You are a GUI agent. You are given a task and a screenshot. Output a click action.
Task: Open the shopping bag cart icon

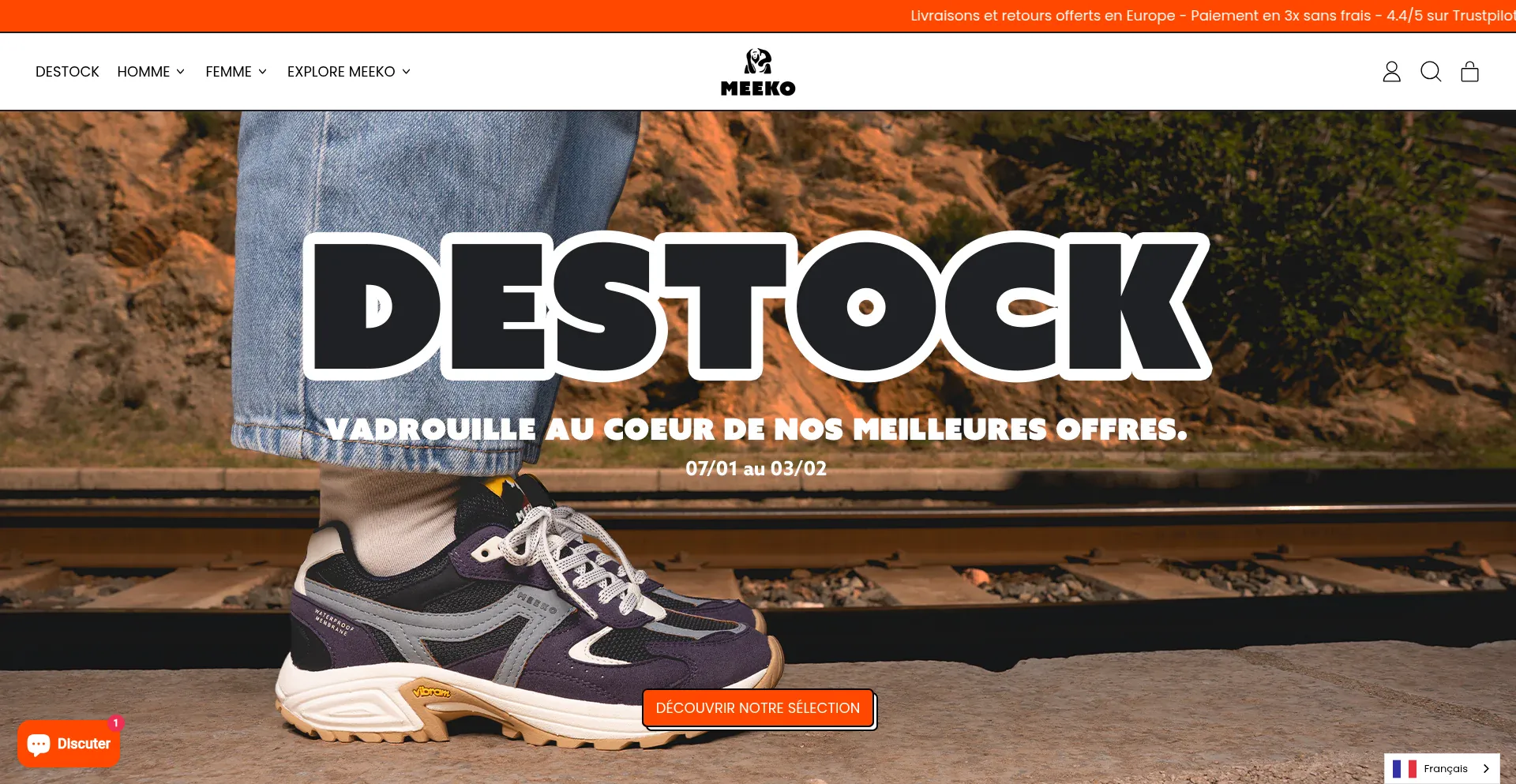(x=1469, y=72)
